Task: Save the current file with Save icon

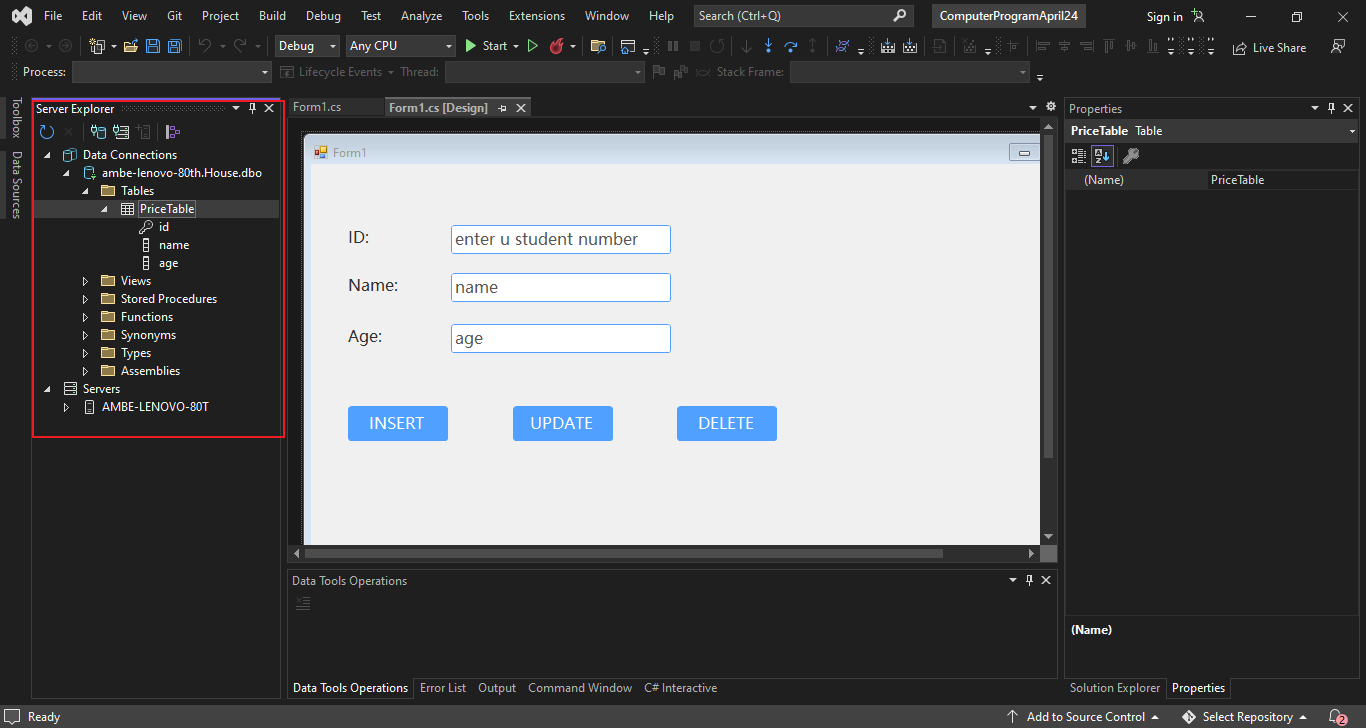Action: 153,46
